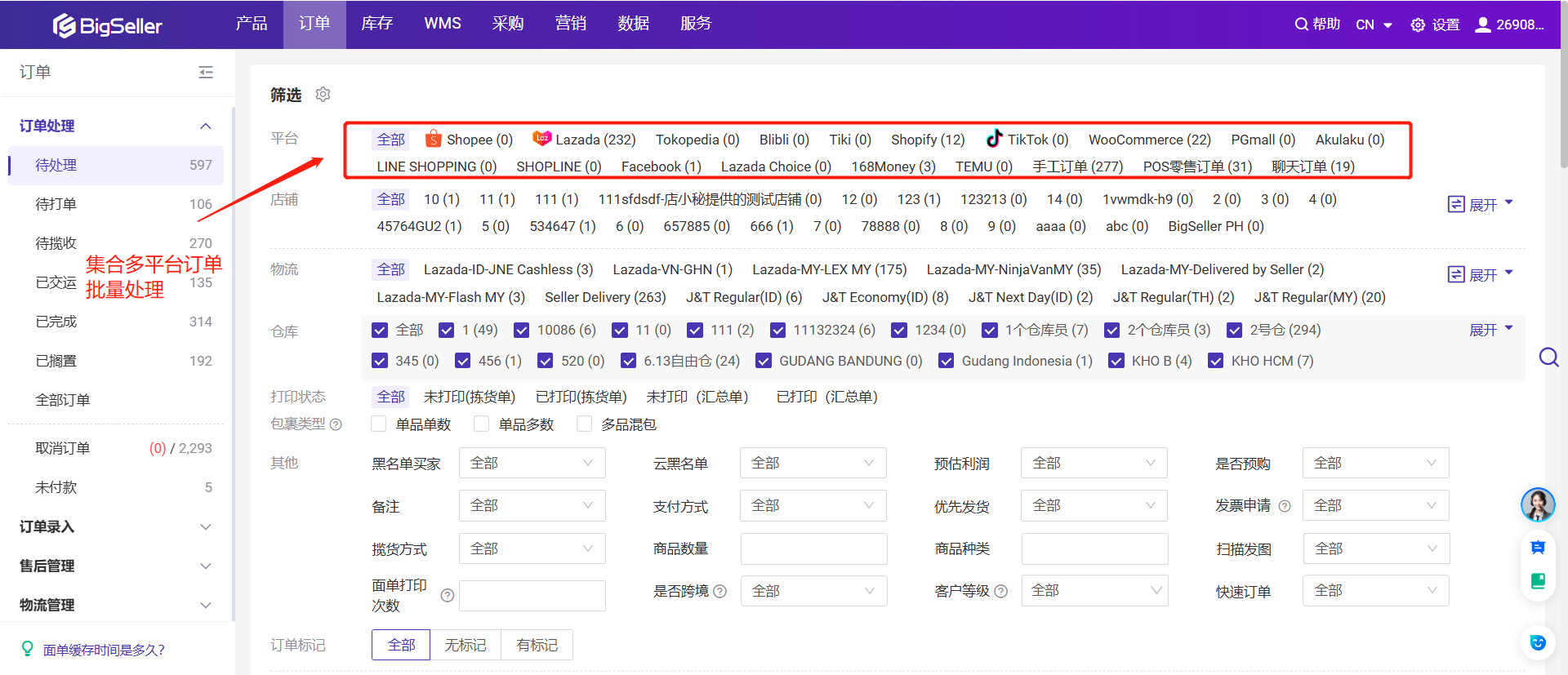Check the 单品单数 package type box
1568x675 pixels.
379,424
